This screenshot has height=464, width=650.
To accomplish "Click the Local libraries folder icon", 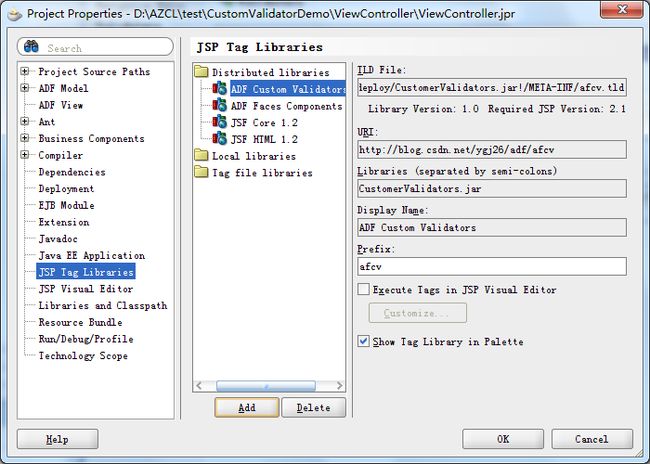I will [x=201, y=155].
